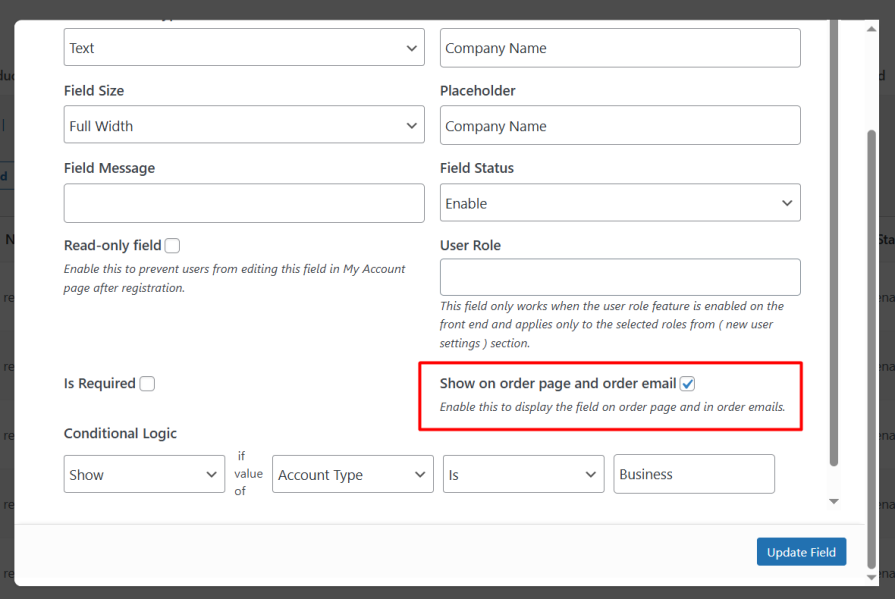The height and width of the screenshot is (599, 895).
Task: Click into the Placeholder input field
Action: (619, 125)
